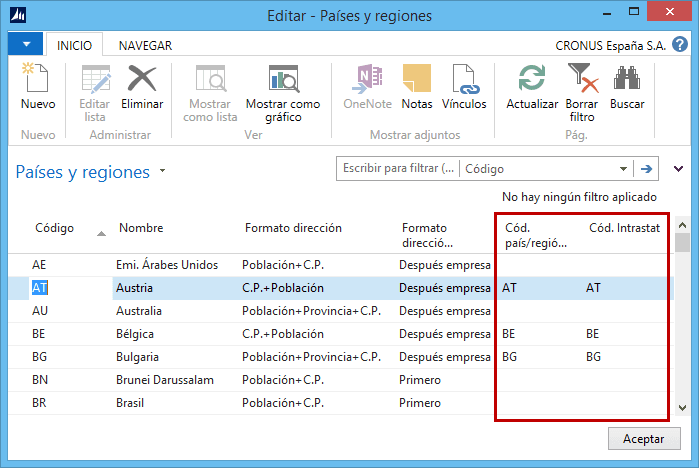The height and width of the screenshot is (468, 699).
Task: Click the Buscar binoculars icon
Action: click(627, 78)
